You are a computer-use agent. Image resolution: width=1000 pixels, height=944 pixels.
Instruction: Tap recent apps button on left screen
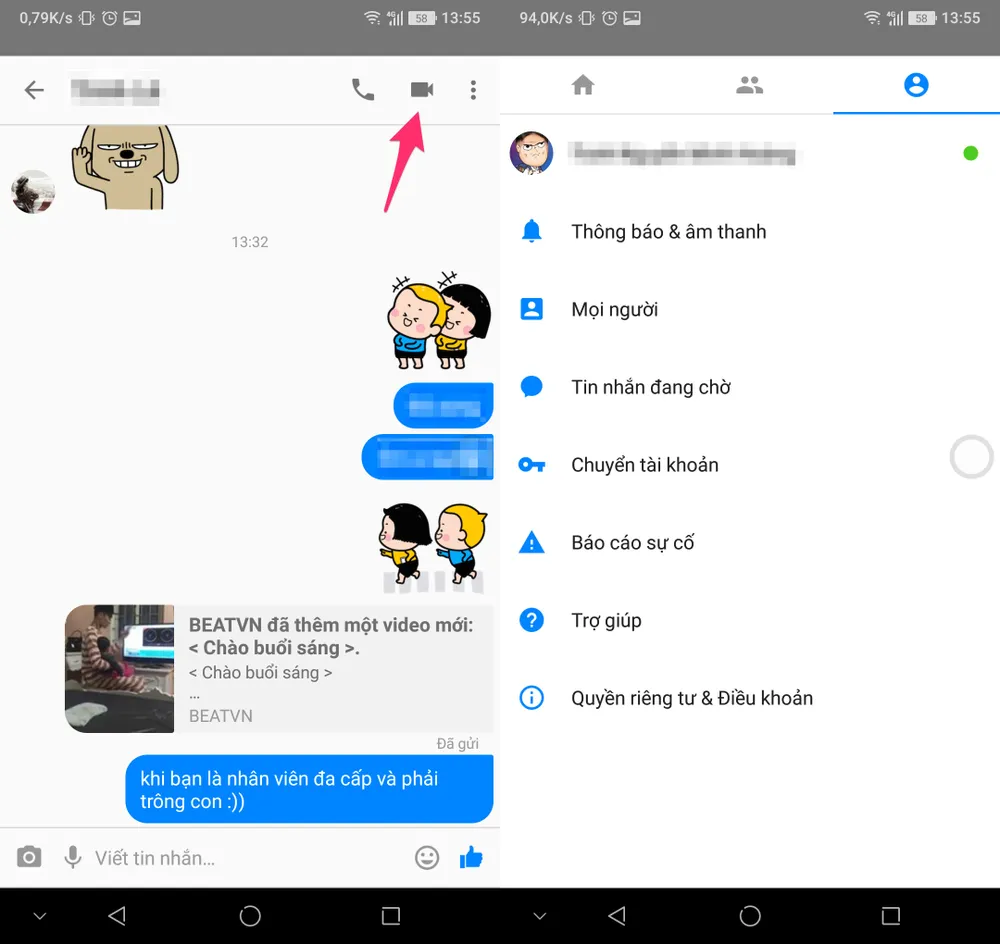(x=390, y=916)
